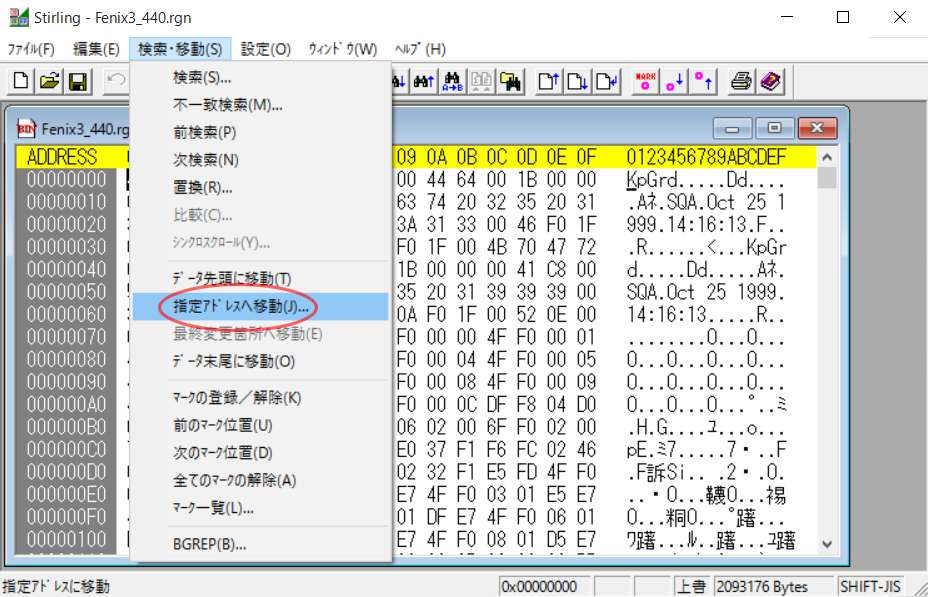Click the search upward binoculars icon
The image size is (928, 597).
[x=424, y=81]
